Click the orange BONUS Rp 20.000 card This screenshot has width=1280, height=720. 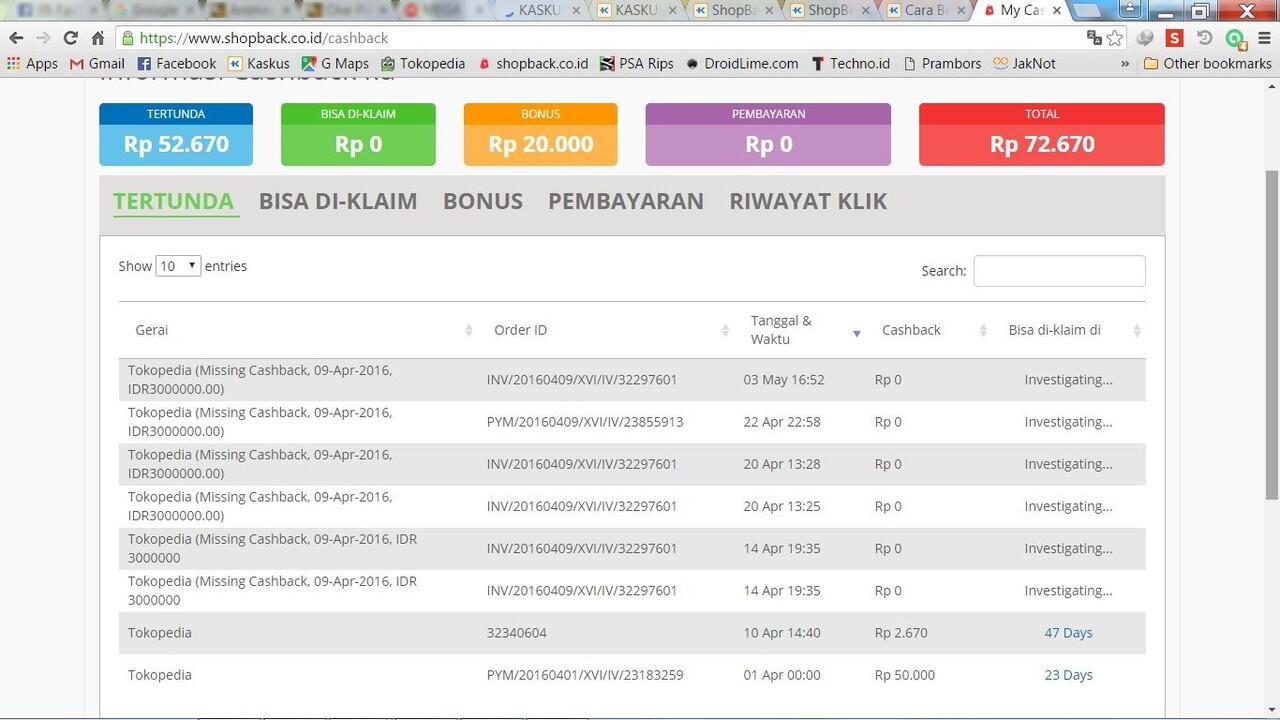coord(540,134)
